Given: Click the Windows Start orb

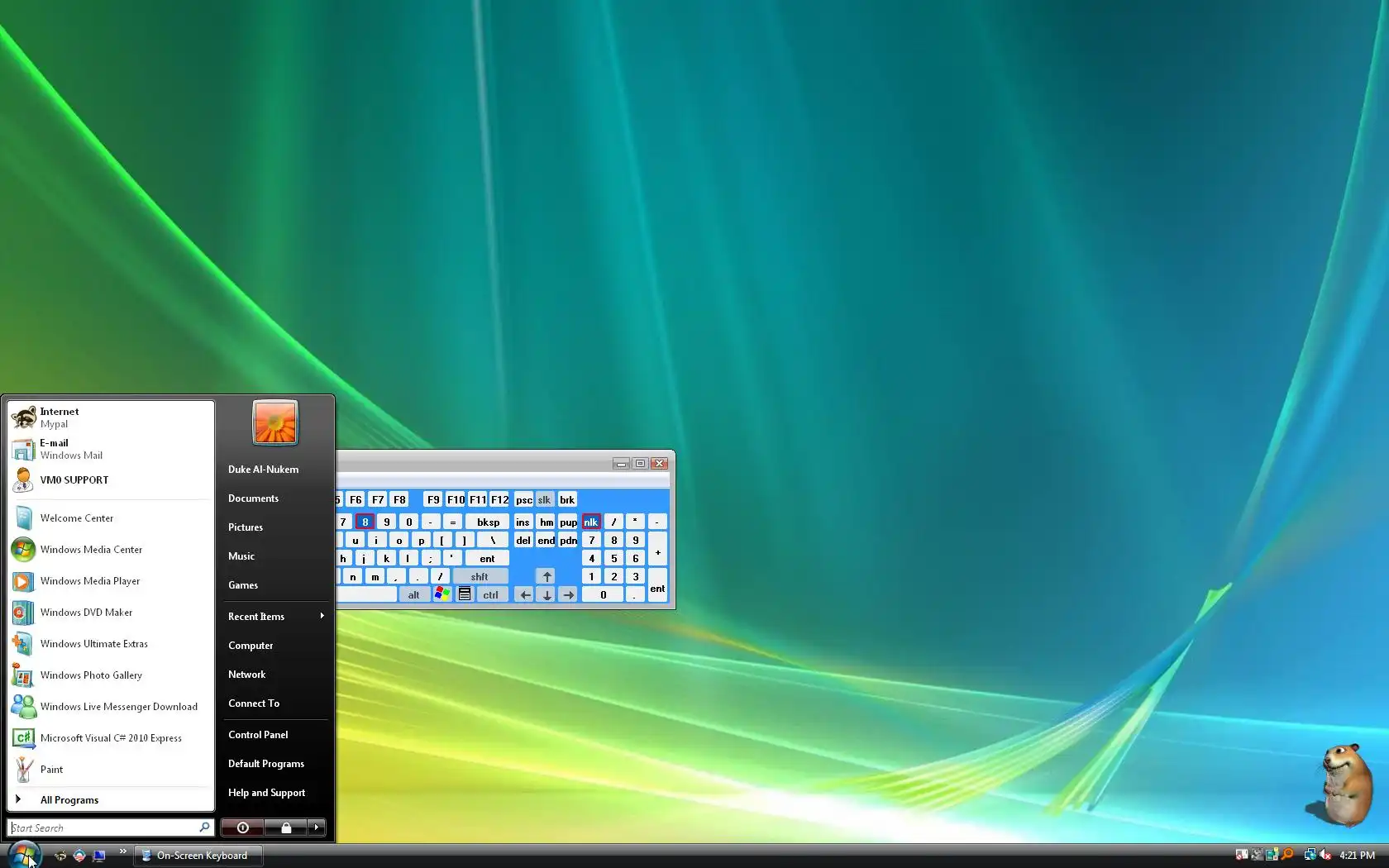Looking at the screenshot, I should pos(24,855).
